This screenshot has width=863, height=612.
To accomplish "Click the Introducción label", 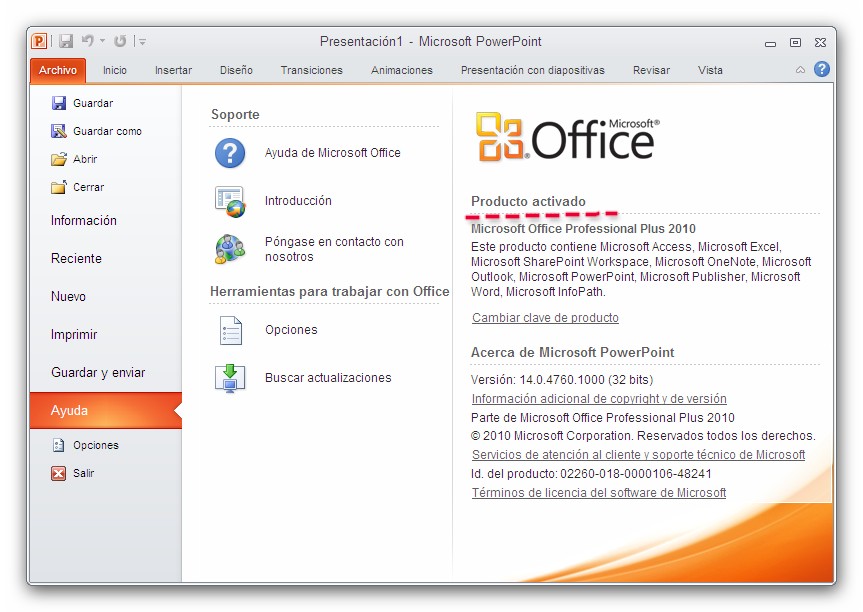I will [298, 201].
